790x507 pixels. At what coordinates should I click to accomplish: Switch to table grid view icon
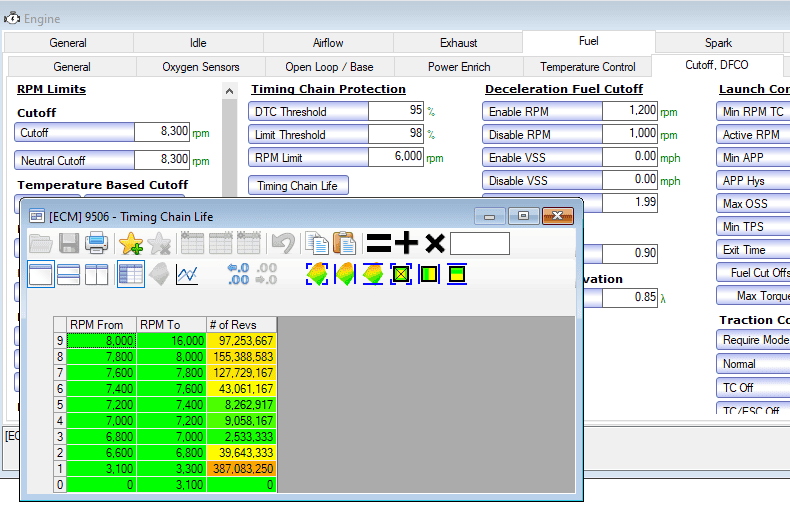click(x=131, y=275)
